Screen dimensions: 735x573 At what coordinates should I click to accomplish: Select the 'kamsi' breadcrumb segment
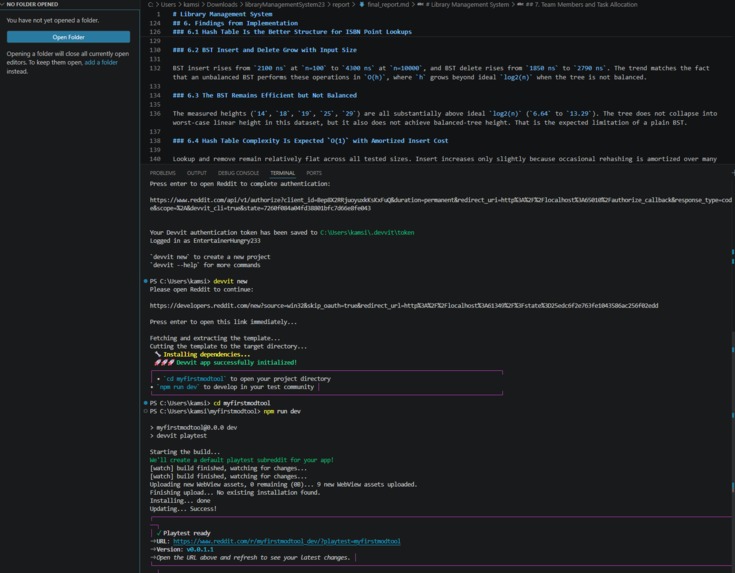(x=191, y=4)
